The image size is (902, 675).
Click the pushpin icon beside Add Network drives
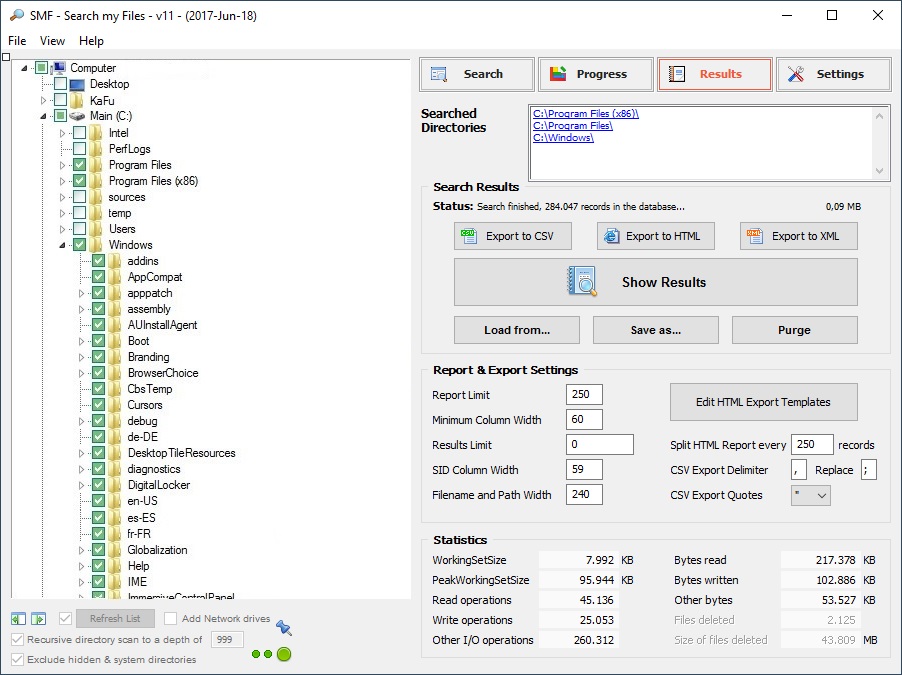pos(283,627)
